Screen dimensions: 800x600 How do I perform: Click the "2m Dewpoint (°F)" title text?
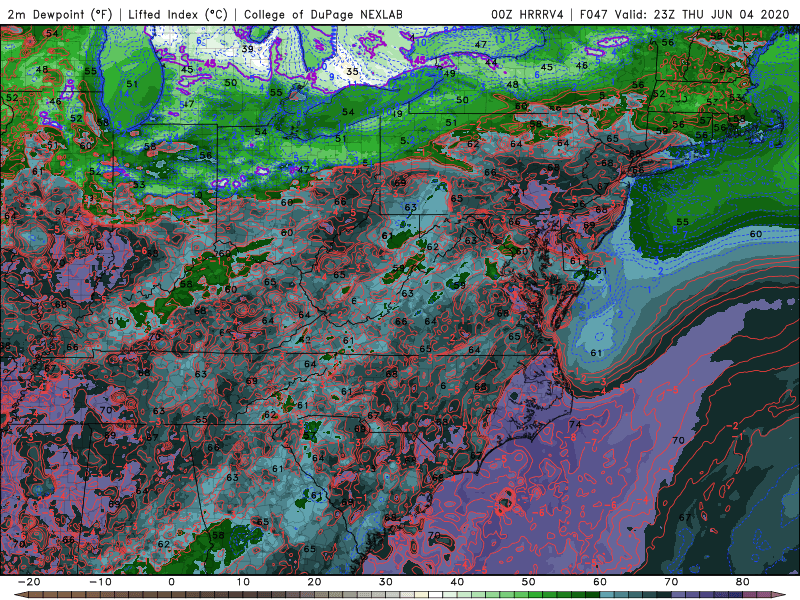[59, 14]
